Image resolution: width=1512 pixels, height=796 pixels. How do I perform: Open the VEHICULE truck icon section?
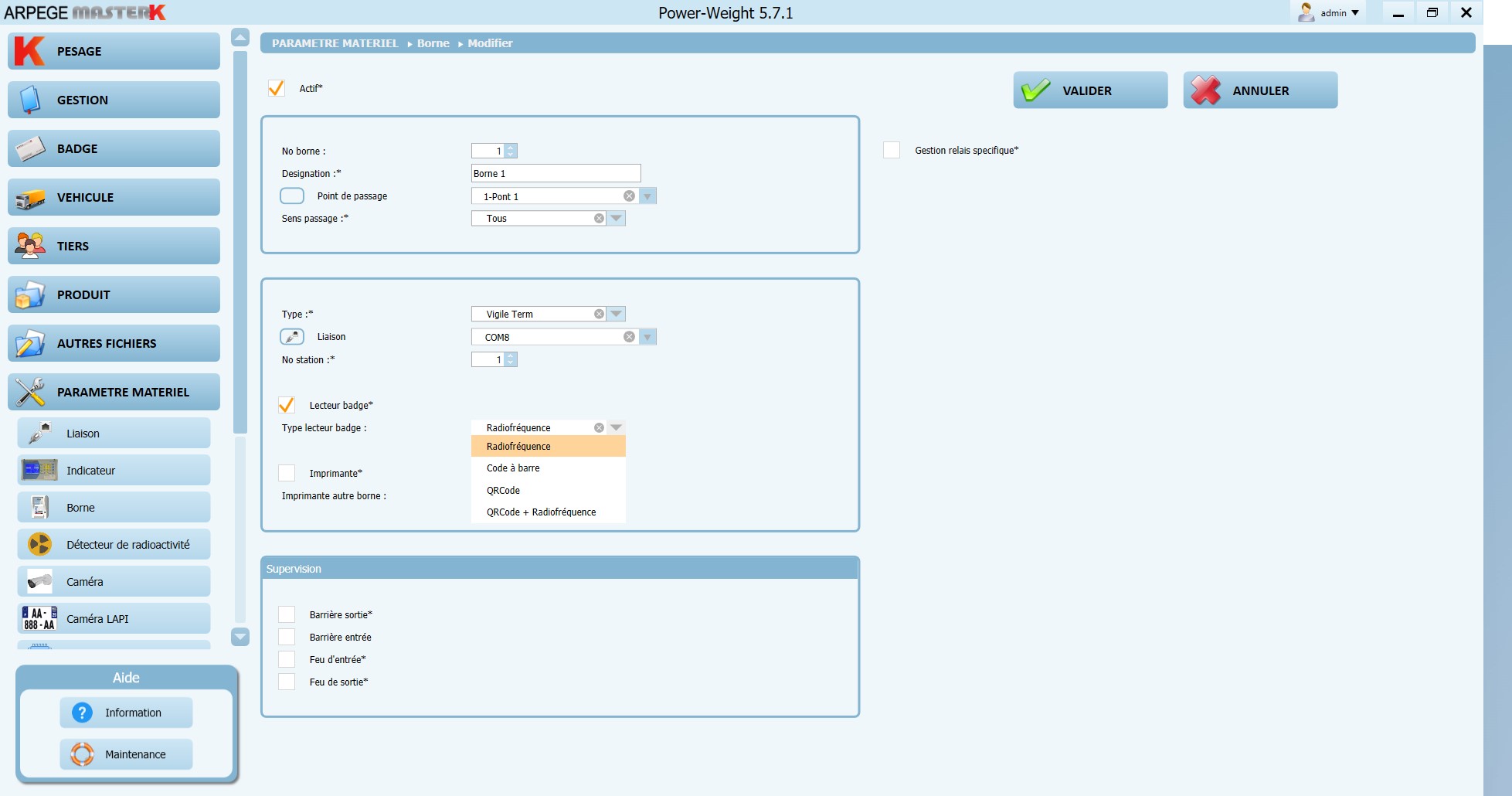[x=30, y=198]
